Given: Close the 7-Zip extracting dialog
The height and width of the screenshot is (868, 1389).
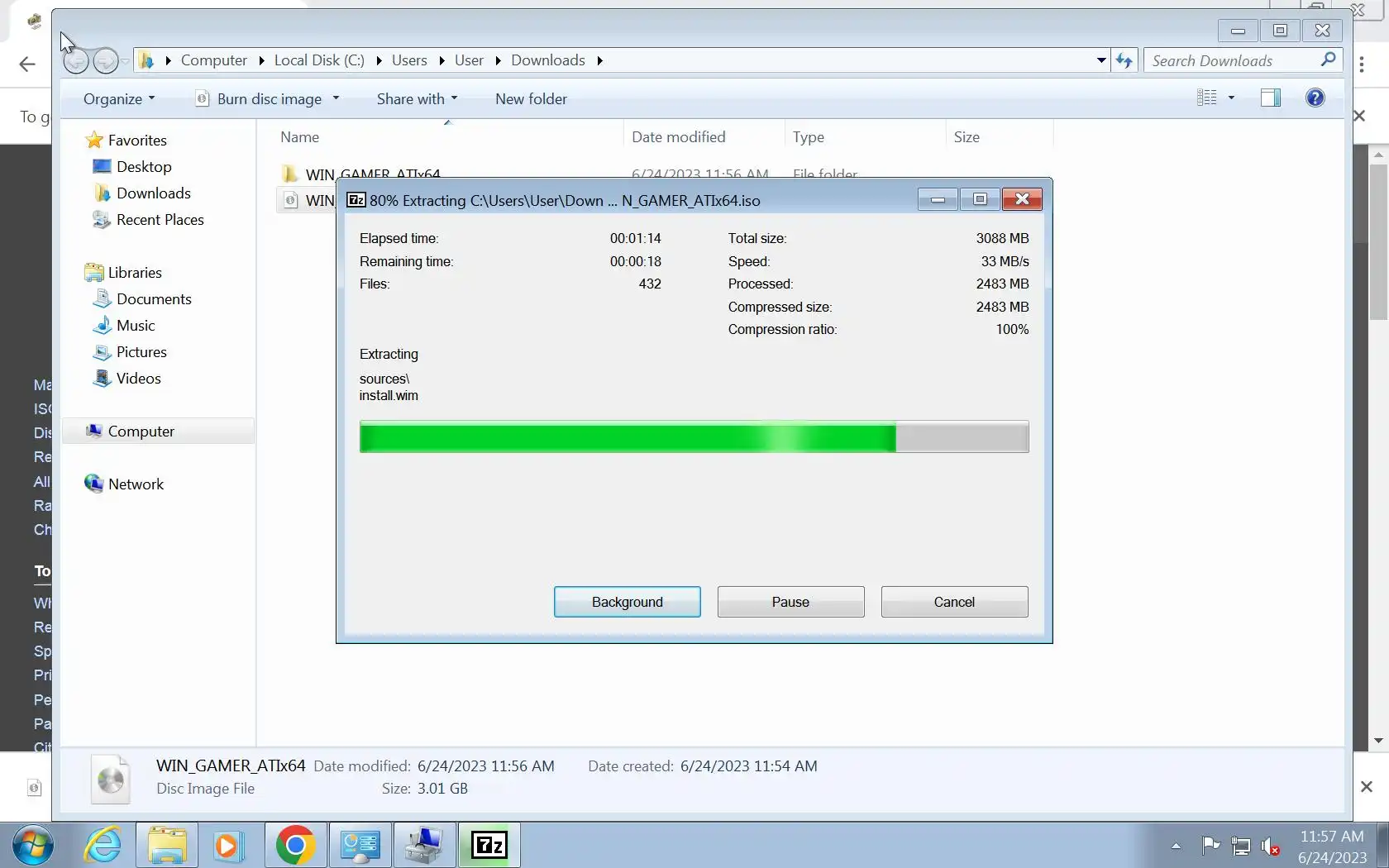Looking at the screenshot, I should (x=1022, y=199).
